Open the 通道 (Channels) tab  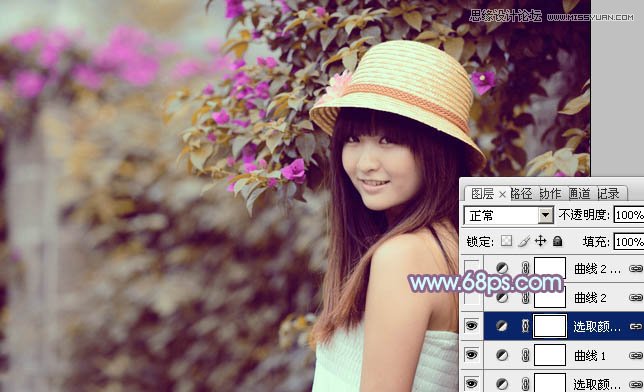pyautogui.click(x=579, y=194)
